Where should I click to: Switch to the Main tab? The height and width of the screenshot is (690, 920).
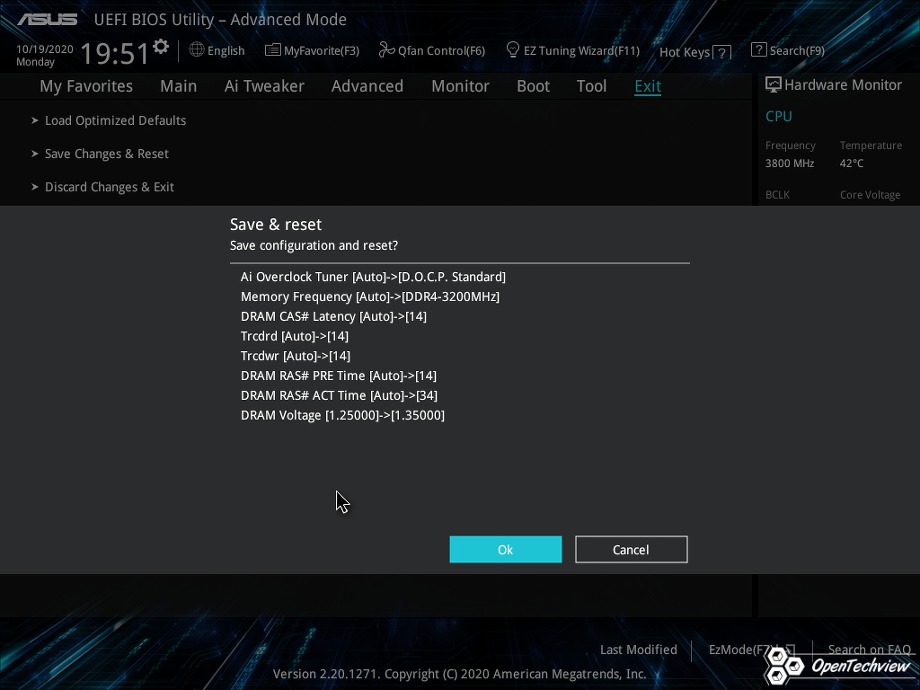point(178,86)
